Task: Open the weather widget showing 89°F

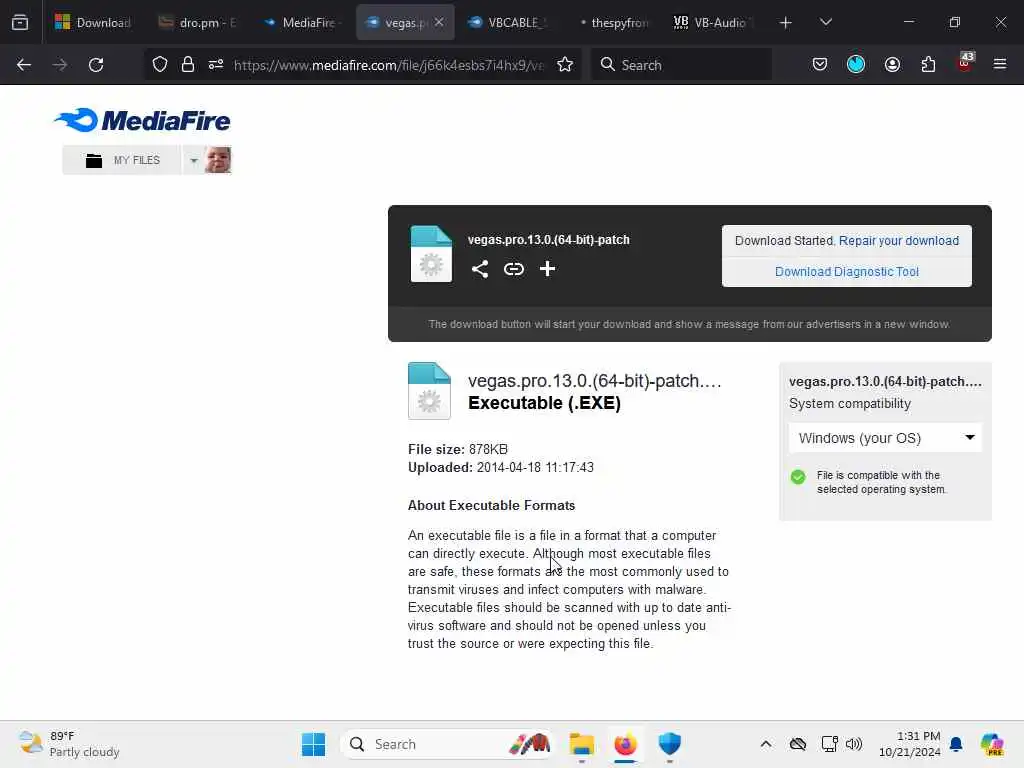Action: click(x=69, y=744)
